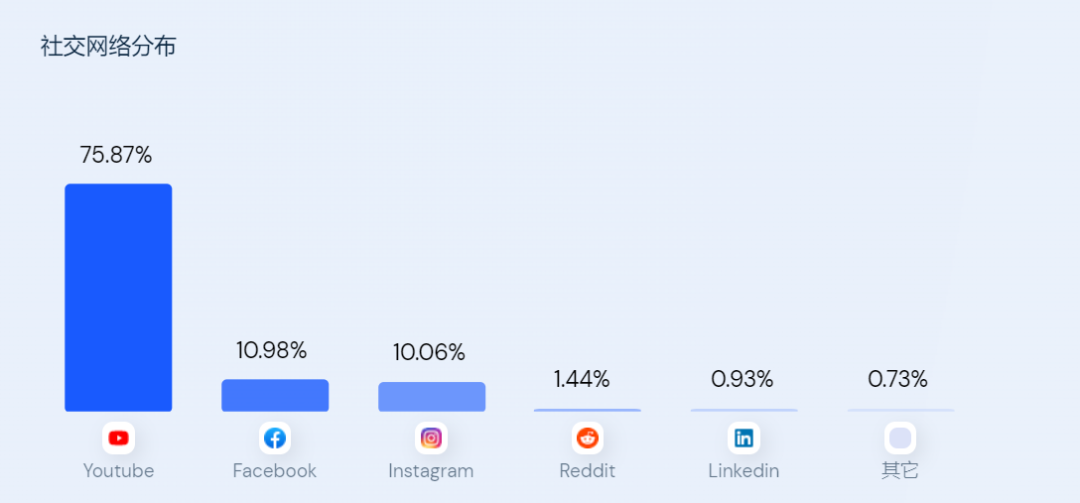Click the 0.73% value label
1080x503 pixels.
[898, 379]
